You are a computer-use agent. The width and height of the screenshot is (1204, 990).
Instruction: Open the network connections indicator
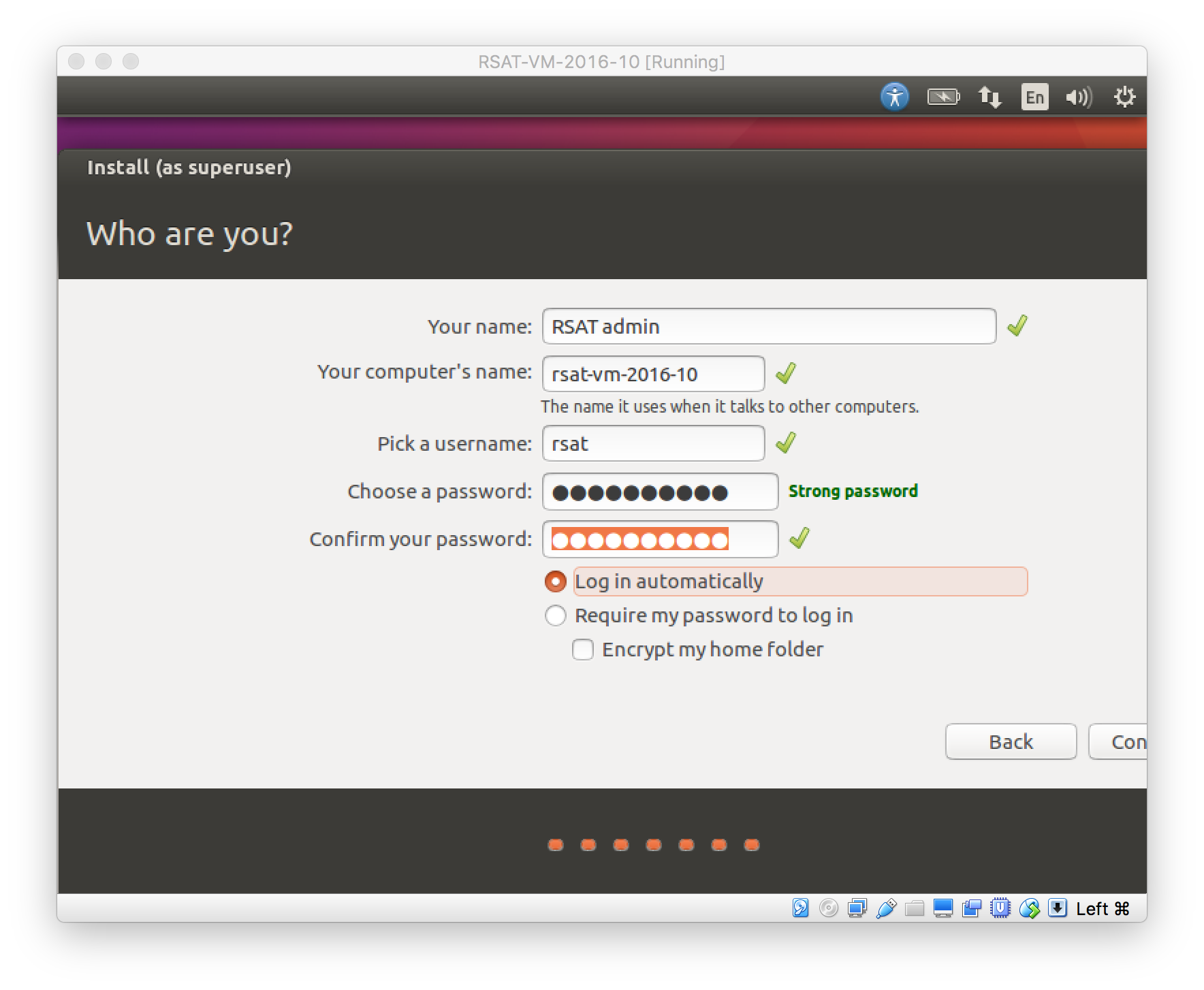tap(989, 97)
